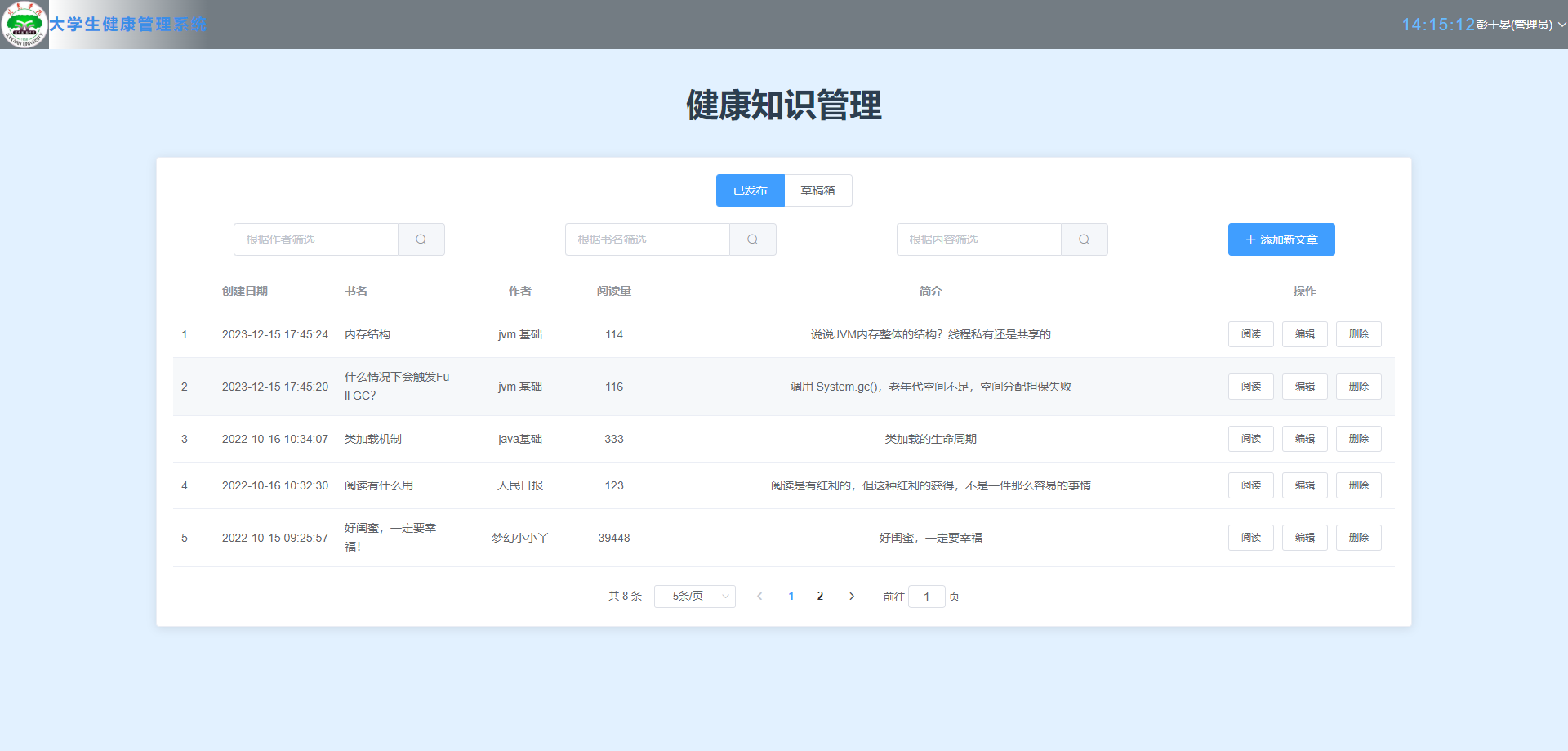Click 阅读 for the 阅读有什么用 article
This screenshot has width=1568, height=751.
(x=1250, y=485)
